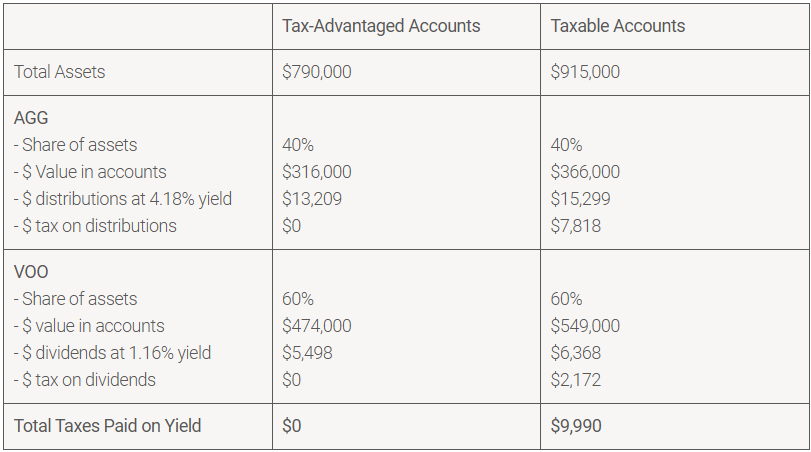Click the $15,299 distributions amount
Image resolution: width=811 pixels, height=452 pixels.
(x=580, y=199)
